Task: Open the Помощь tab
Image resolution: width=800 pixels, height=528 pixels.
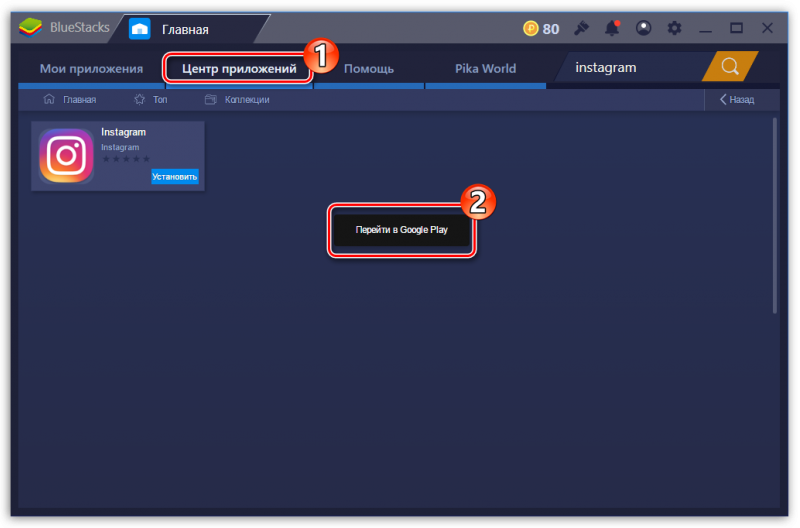Action: tap(369, 68)
